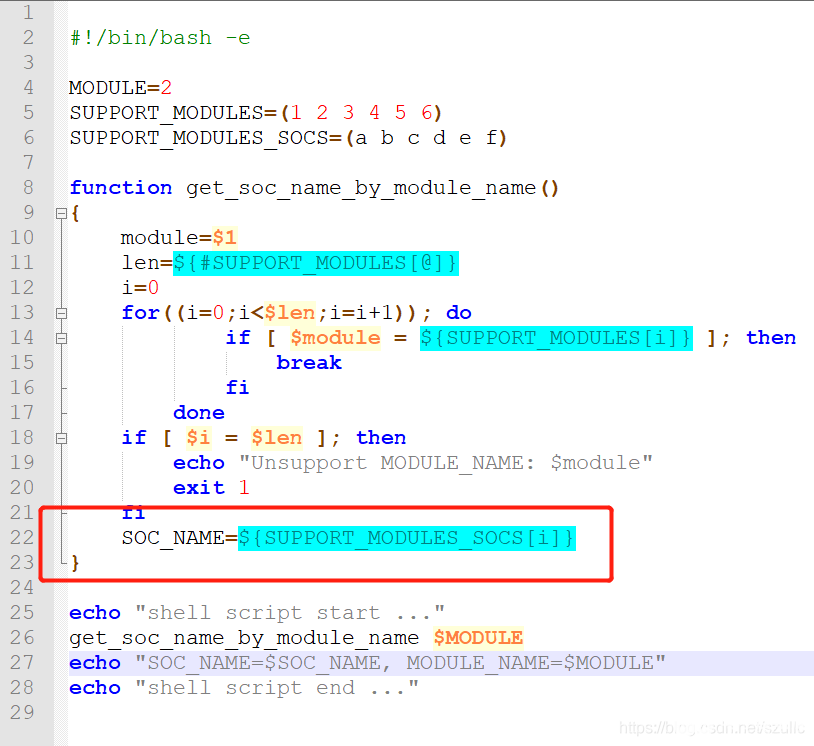The image size is (814, 746).
Task: Click line number 7 in the gutter
Action: click(x=28, y=162)
